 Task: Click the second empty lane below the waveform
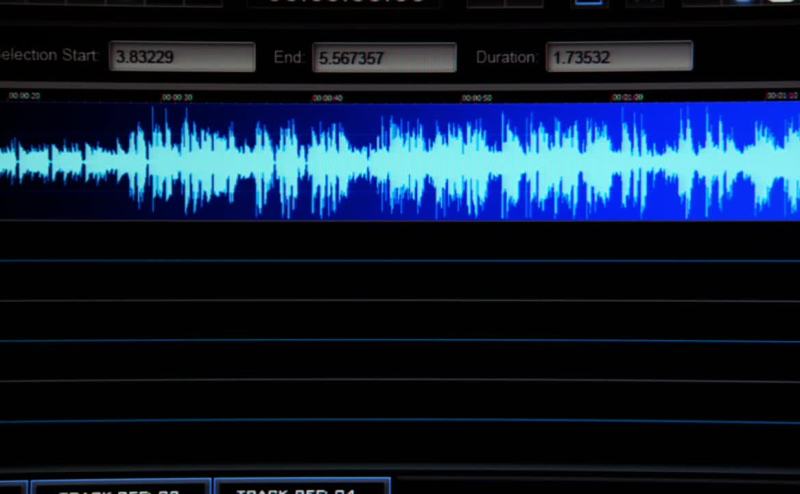pyautogui.click(x=400, y=281)
